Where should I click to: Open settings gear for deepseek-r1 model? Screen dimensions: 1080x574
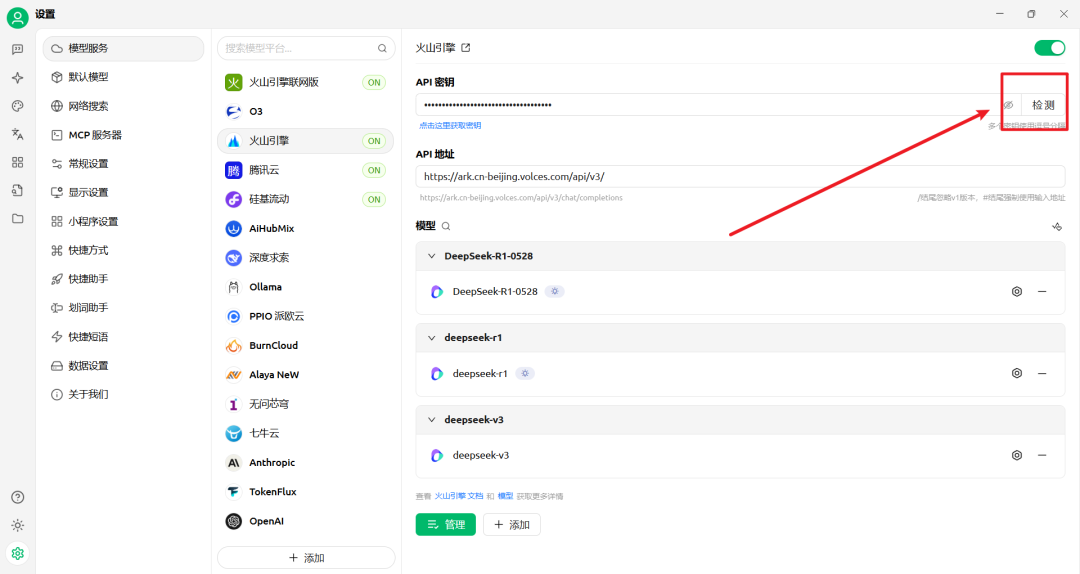tap(1017, 373)
